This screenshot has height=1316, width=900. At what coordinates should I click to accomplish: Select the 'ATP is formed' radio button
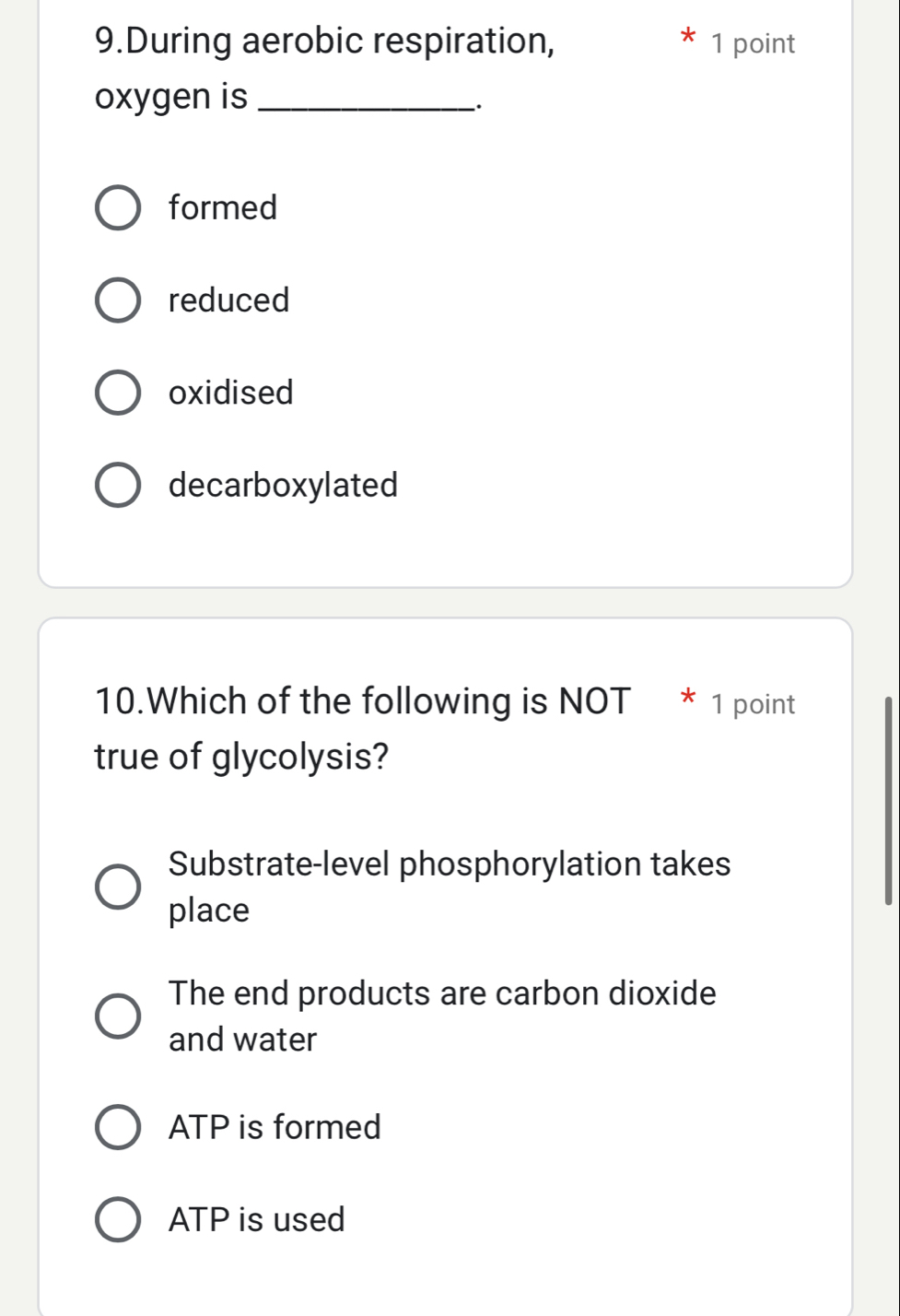[x=118, y=1127]
